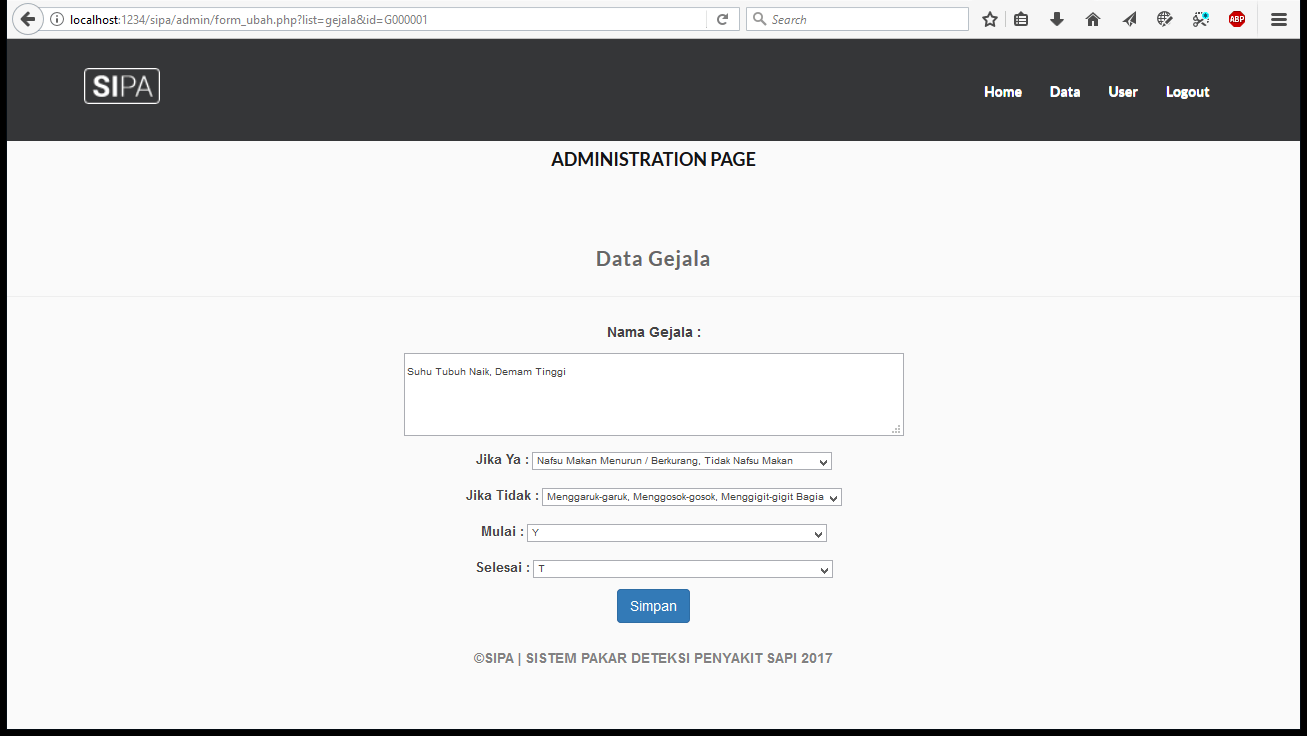The width and height of the screenshot is (1307, 737).
Task: Open the downloads arrow icon
Action: click(x=1056, y=19)
